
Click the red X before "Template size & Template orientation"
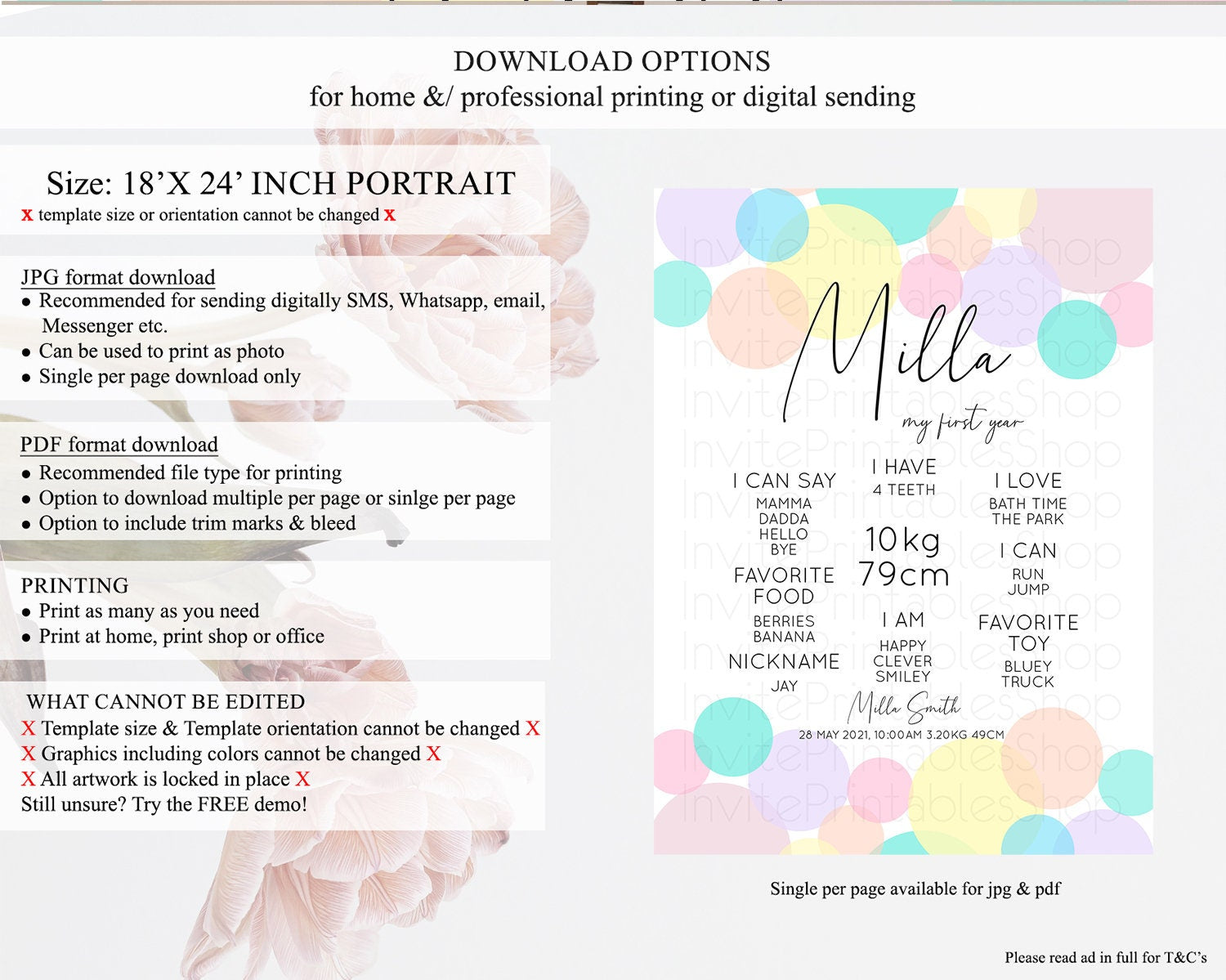[x=29, y=728]
